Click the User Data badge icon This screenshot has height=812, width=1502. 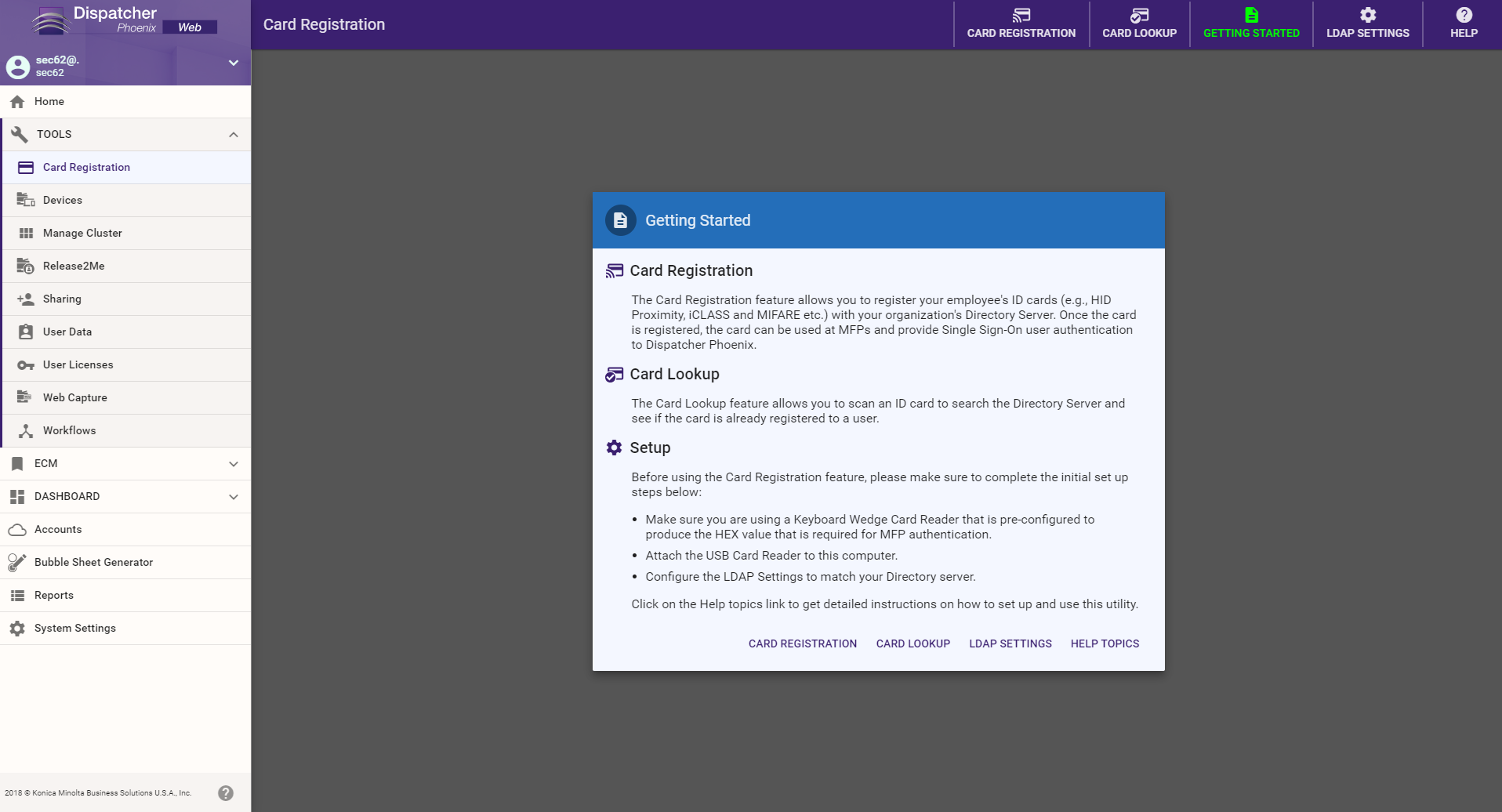pos(26,332)
